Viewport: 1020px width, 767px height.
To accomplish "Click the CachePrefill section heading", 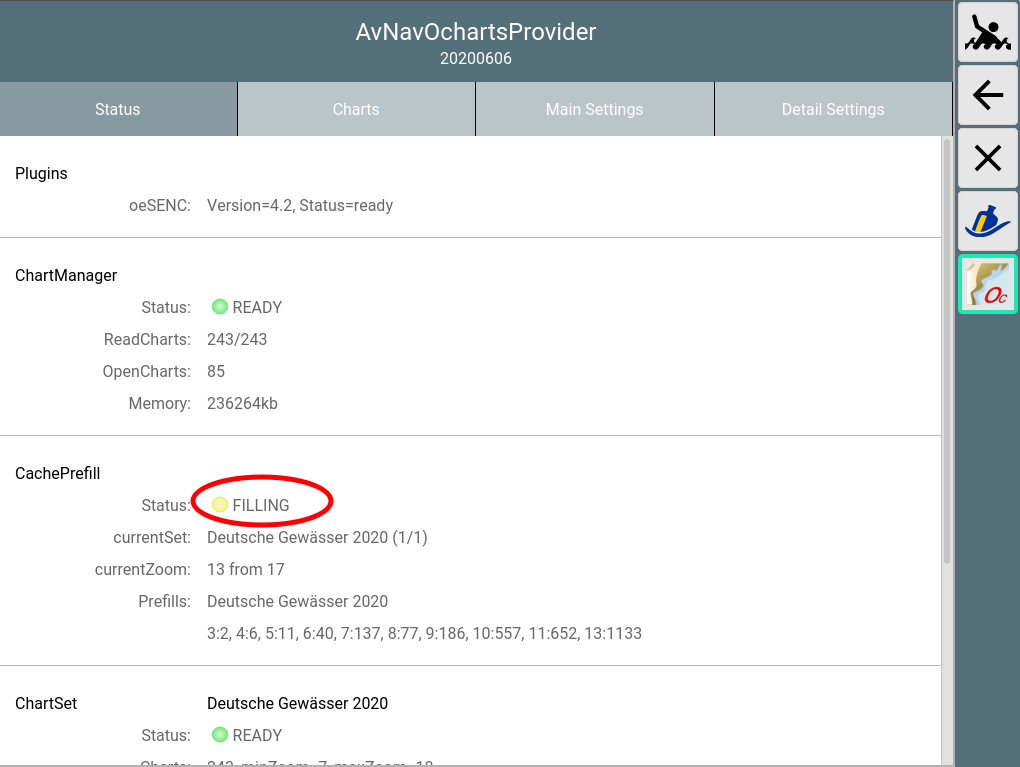I will pos(57,474).
